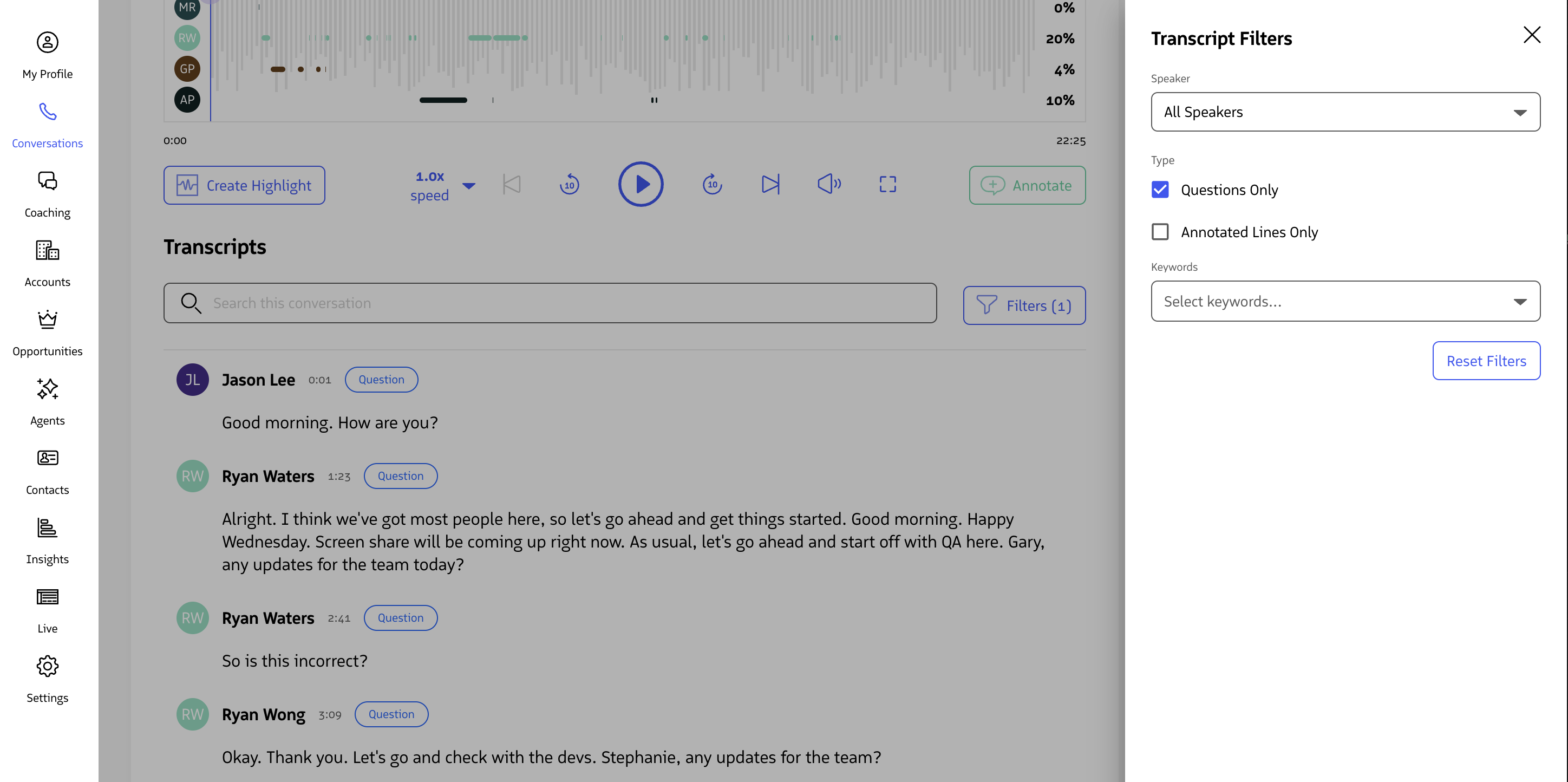Viewport: 1568px width, 782px height.
Task: Close the Transcript Filters panel
Action: (x=1532, y=35)
